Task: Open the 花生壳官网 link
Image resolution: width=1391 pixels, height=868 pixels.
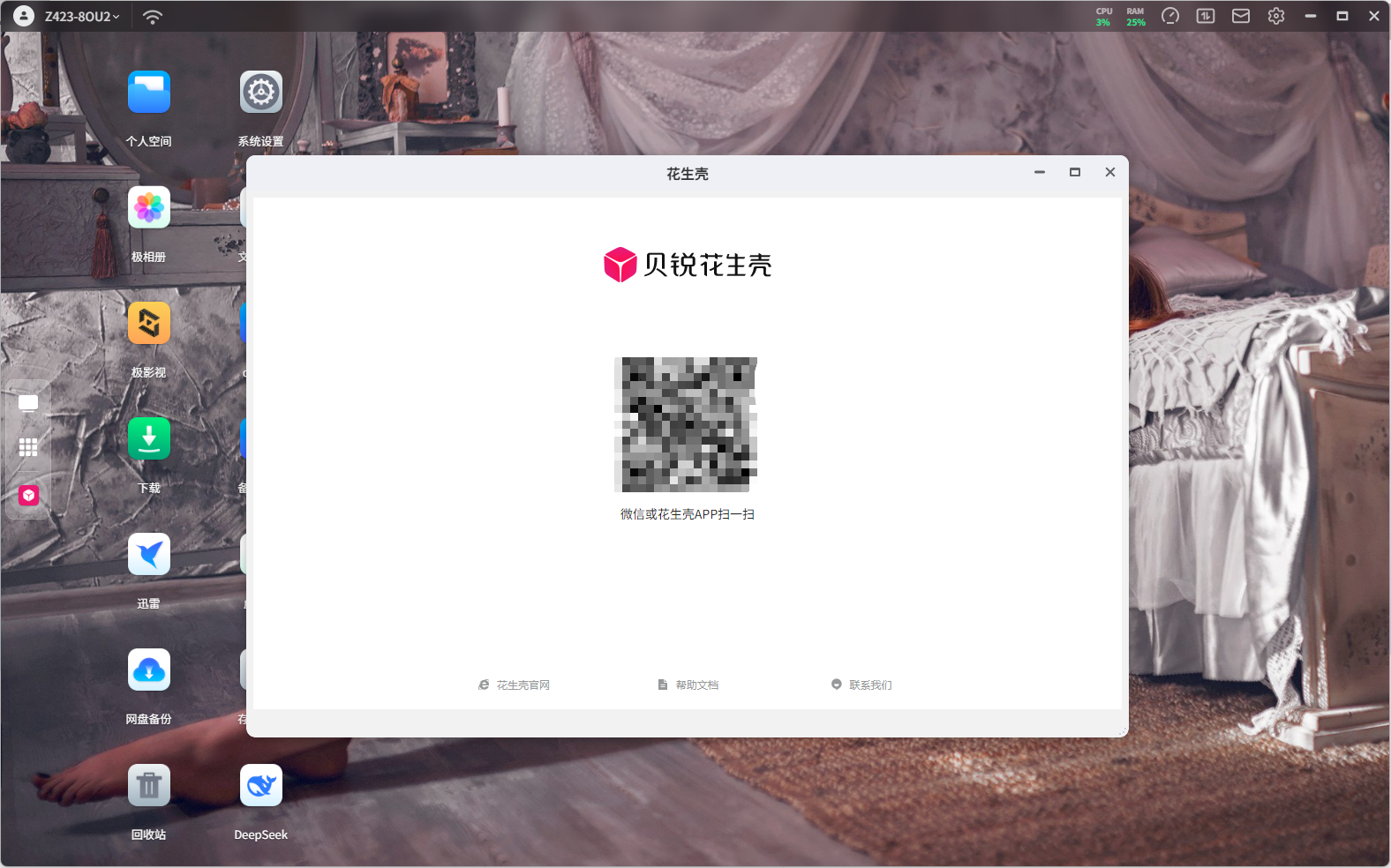Action: [x=515, y=685]
